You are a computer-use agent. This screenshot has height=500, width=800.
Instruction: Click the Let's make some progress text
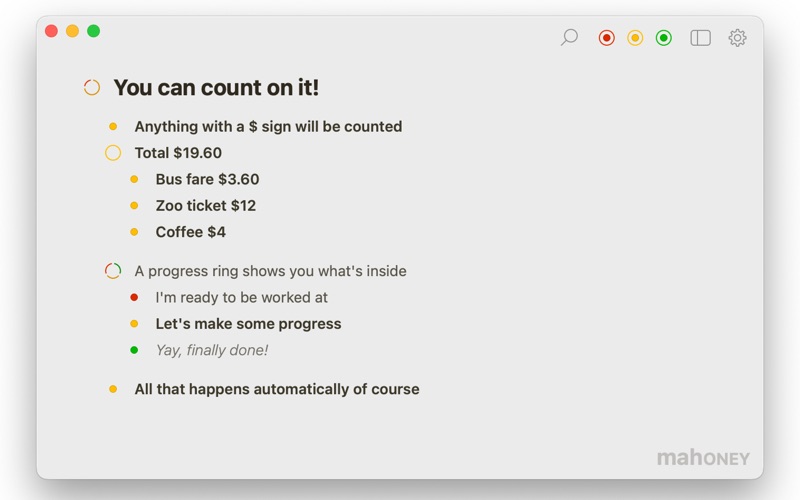coord(248,324)
